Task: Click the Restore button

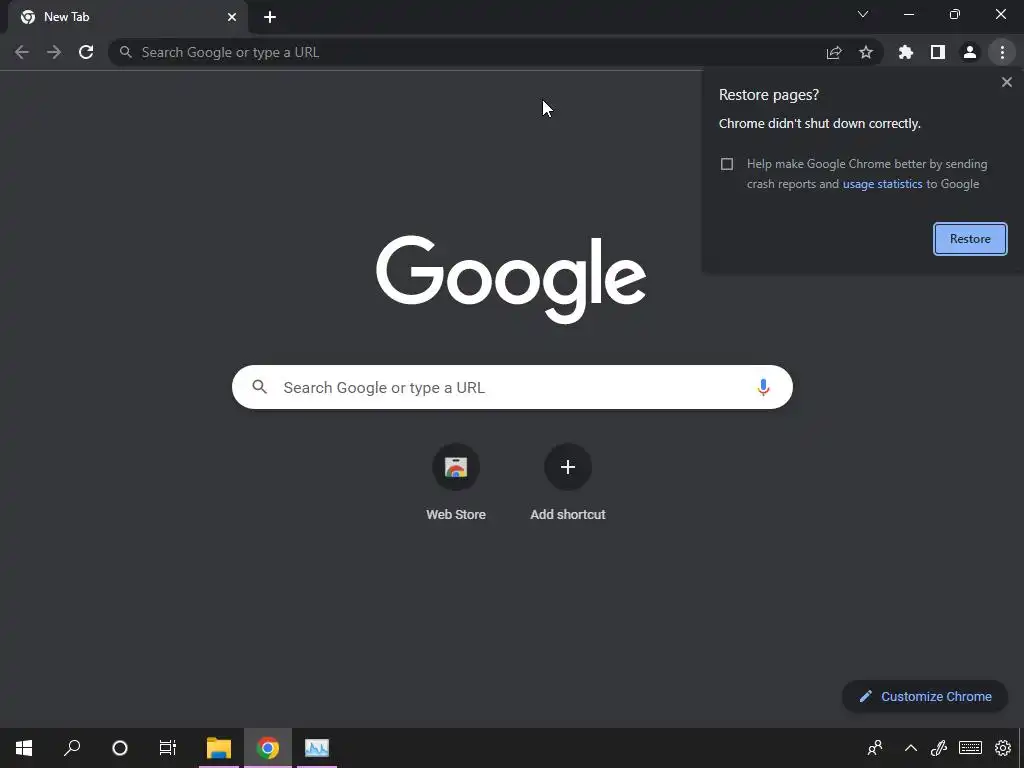Action: 970,239
